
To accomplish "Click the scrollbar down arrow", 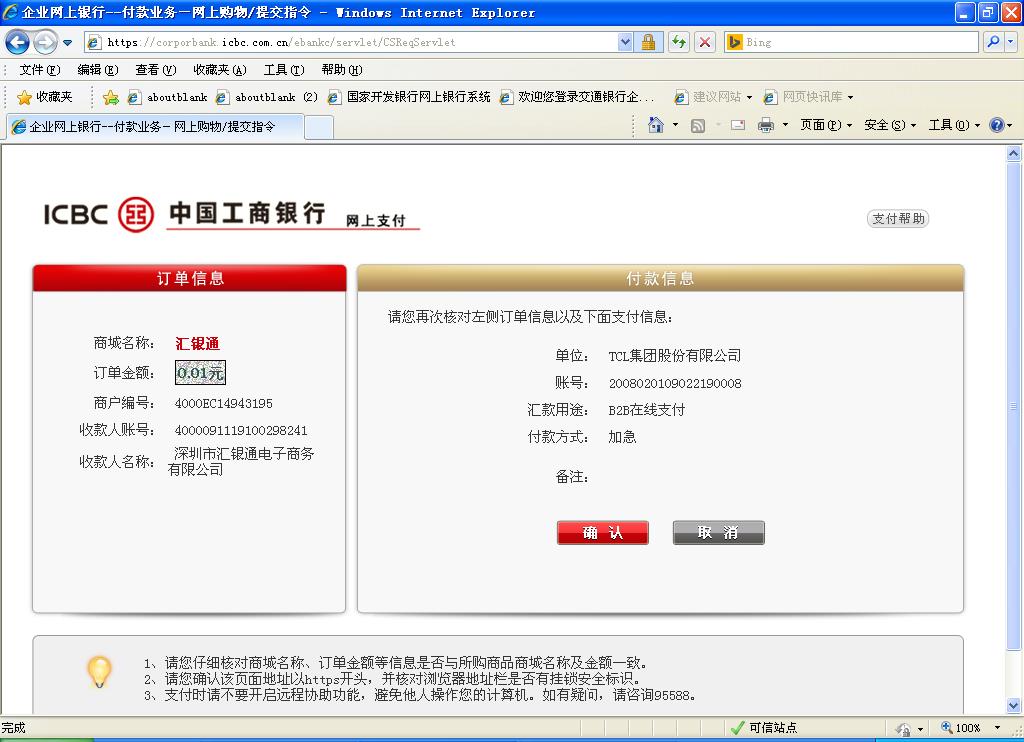I will (x=1014, y=705).
